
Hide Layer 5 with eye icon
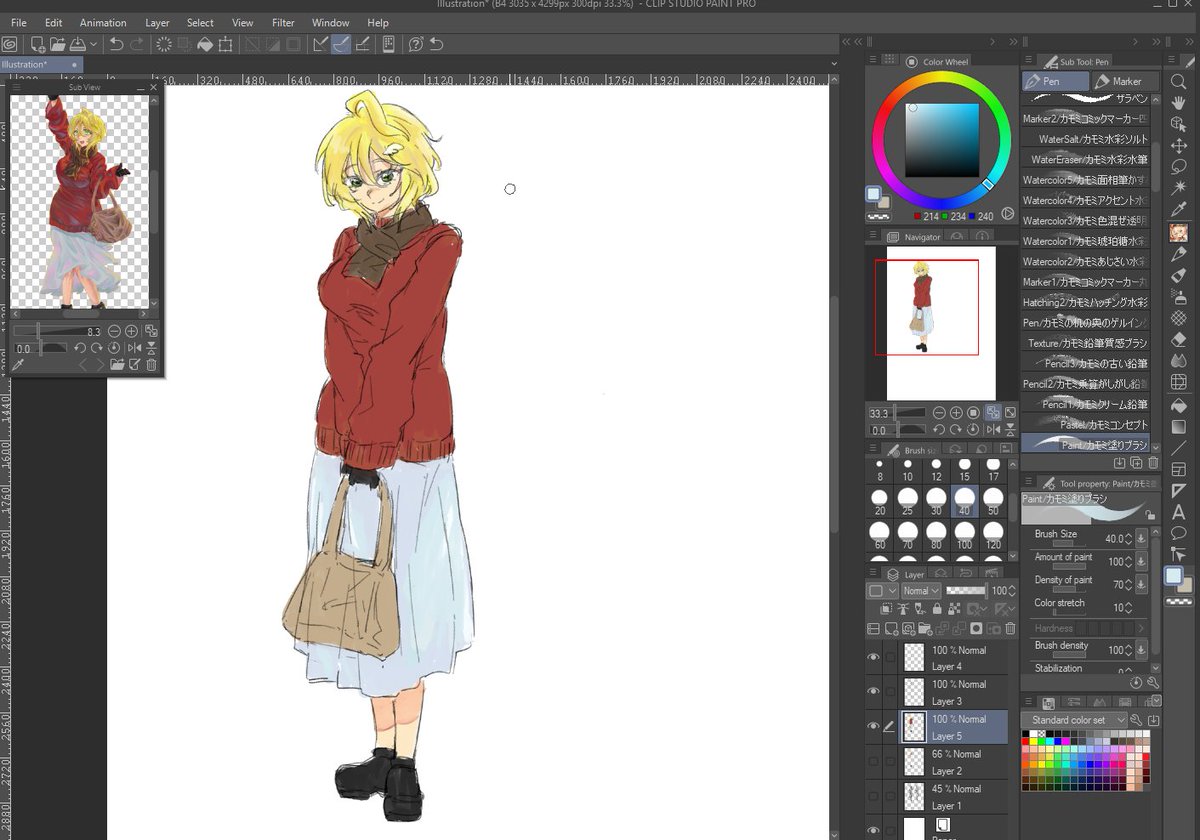tap(874, 726)
